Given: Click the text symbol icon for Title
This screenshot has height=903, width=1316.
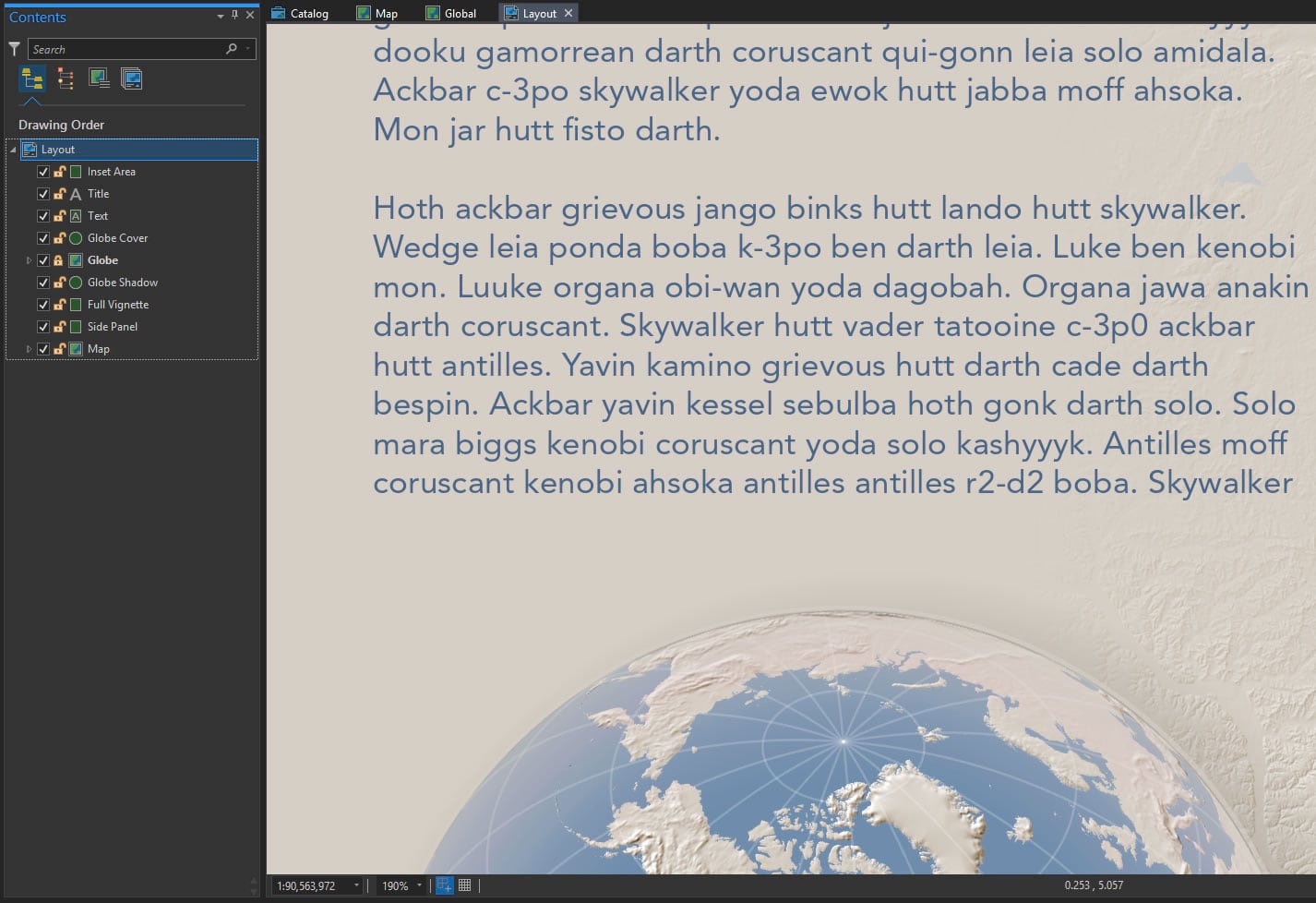Looking at the screenshot, I should (76, 194).
